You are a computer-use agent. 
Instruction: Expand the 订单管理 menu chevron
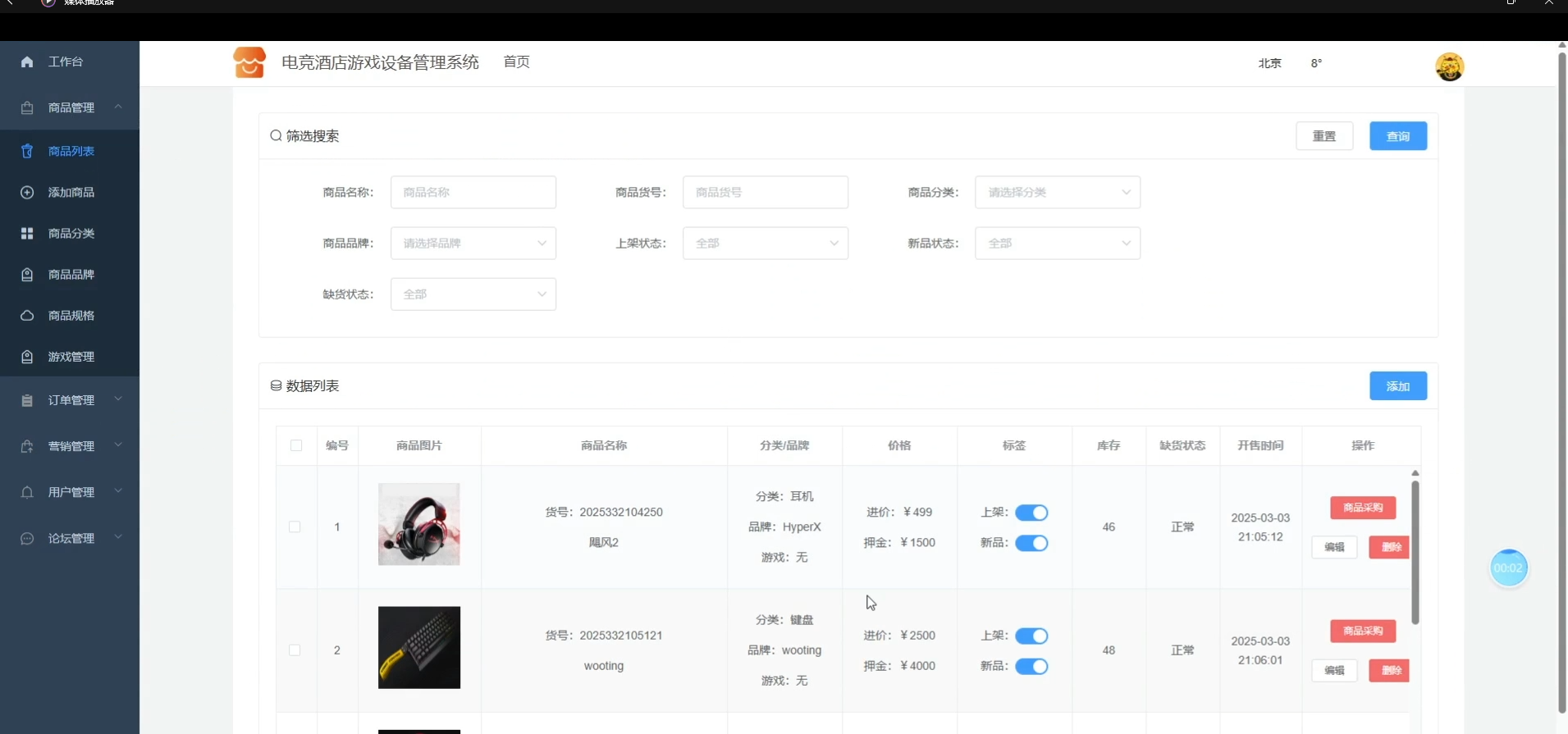point(118,399)
